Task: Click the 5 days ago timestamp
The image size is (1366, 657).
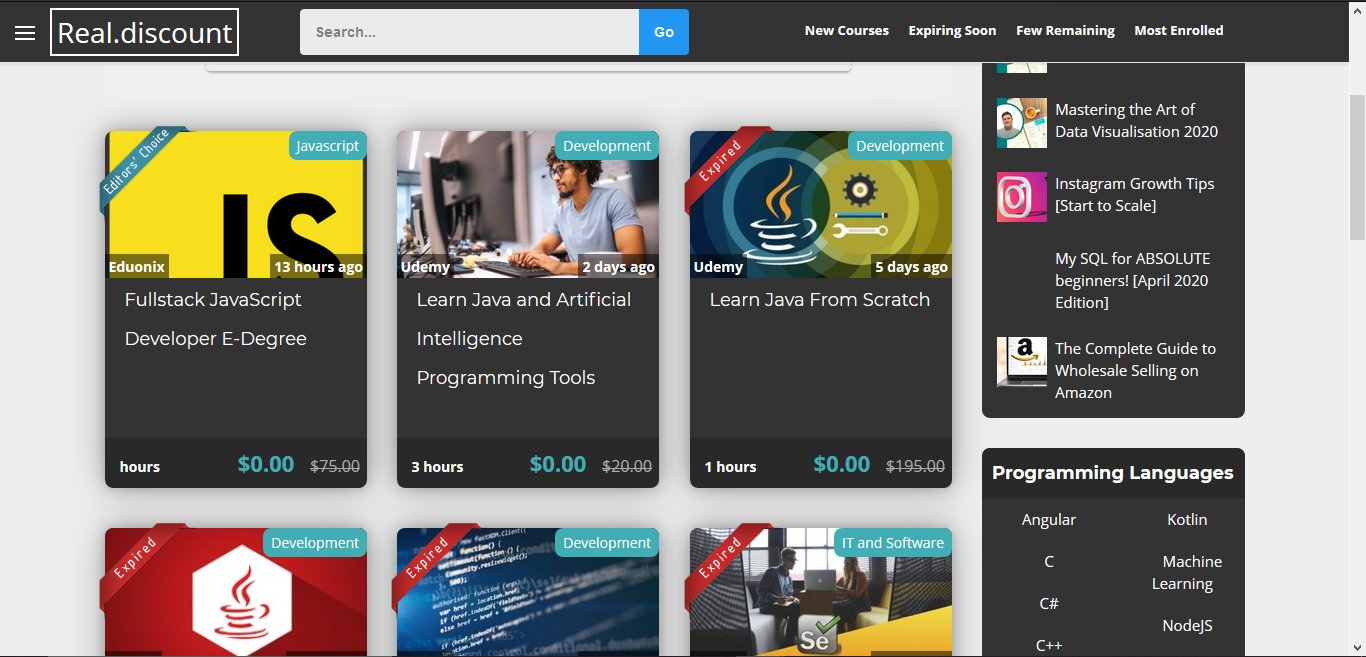Action: point(911,267)
